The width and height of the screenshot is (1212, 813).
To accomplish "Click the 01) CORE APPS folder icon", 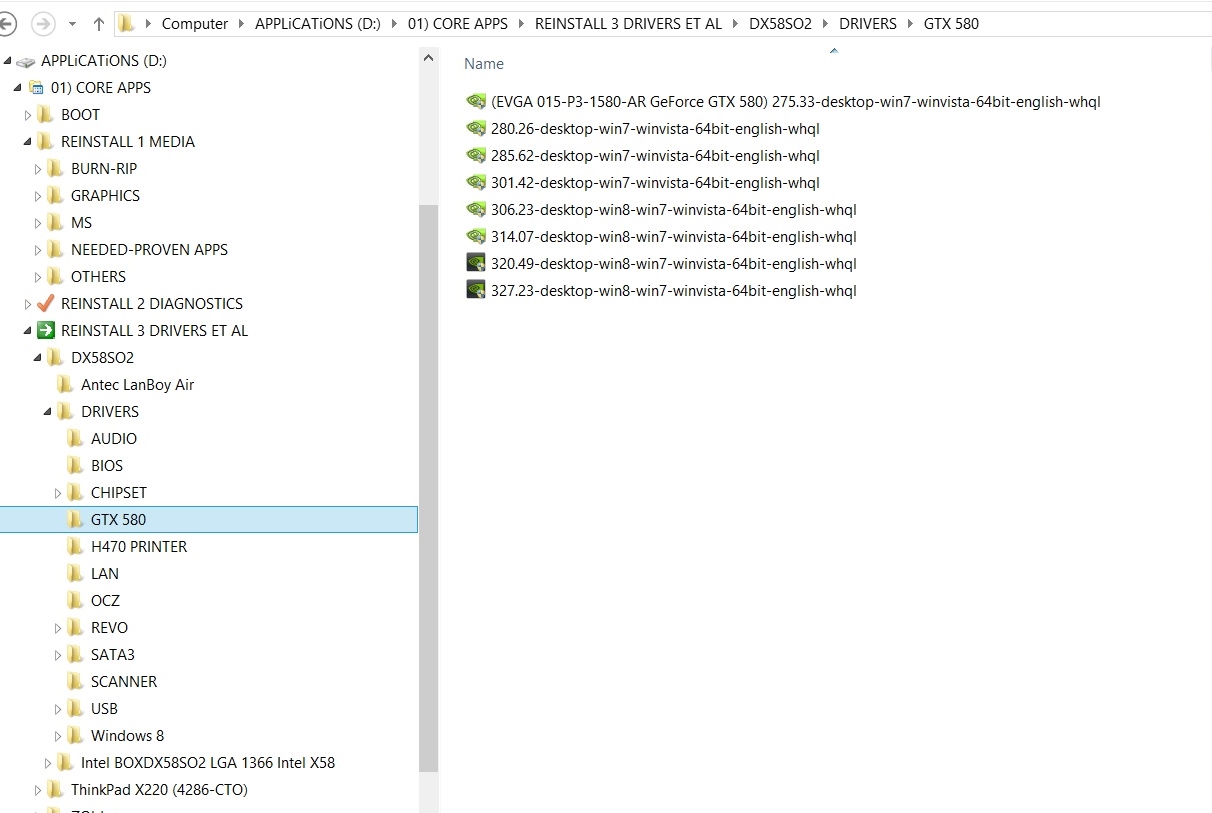I will [x=36, y=88].
